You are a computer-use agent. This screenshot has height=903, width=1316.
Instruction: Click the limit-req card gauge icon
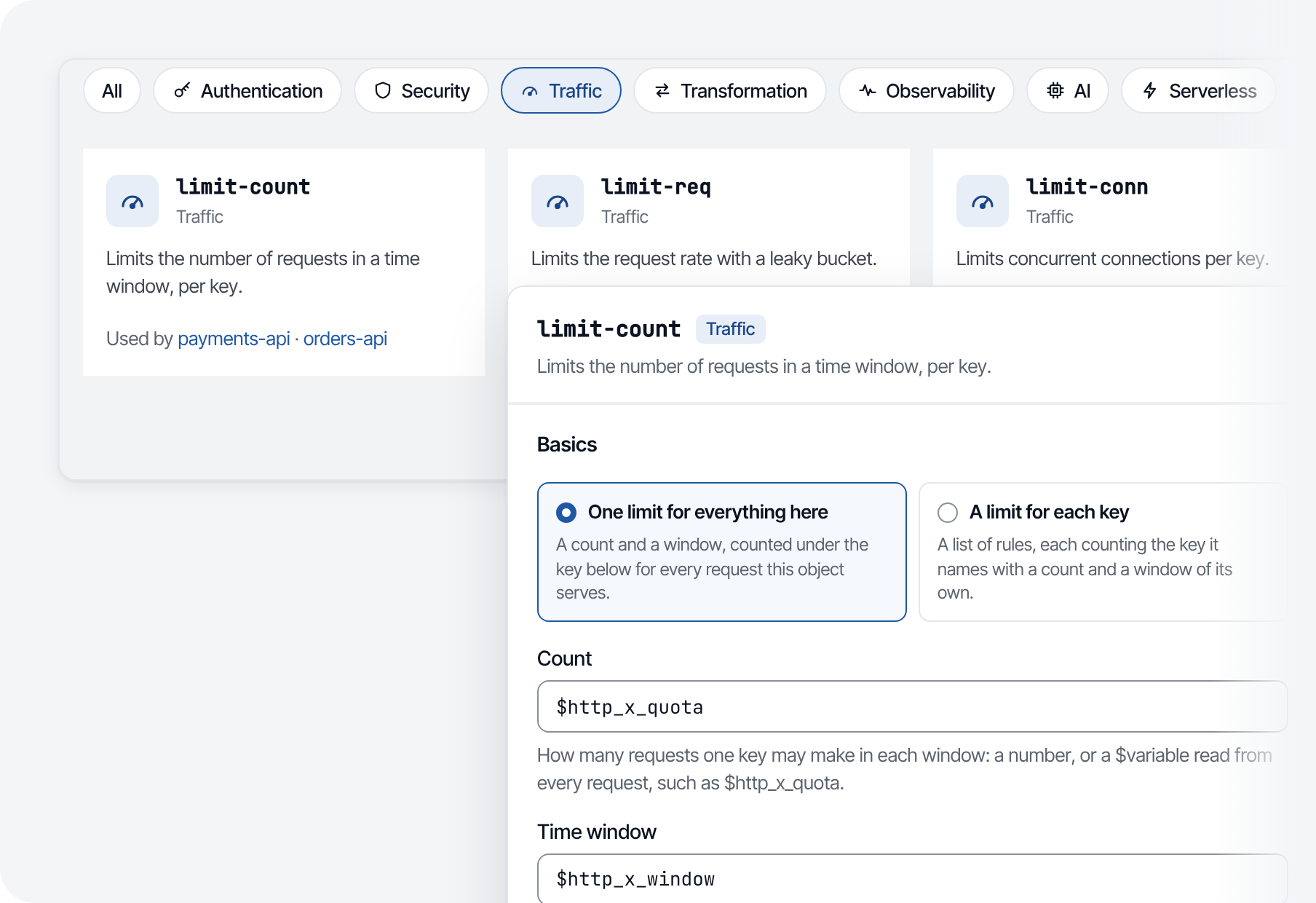(x=558, y=201)
